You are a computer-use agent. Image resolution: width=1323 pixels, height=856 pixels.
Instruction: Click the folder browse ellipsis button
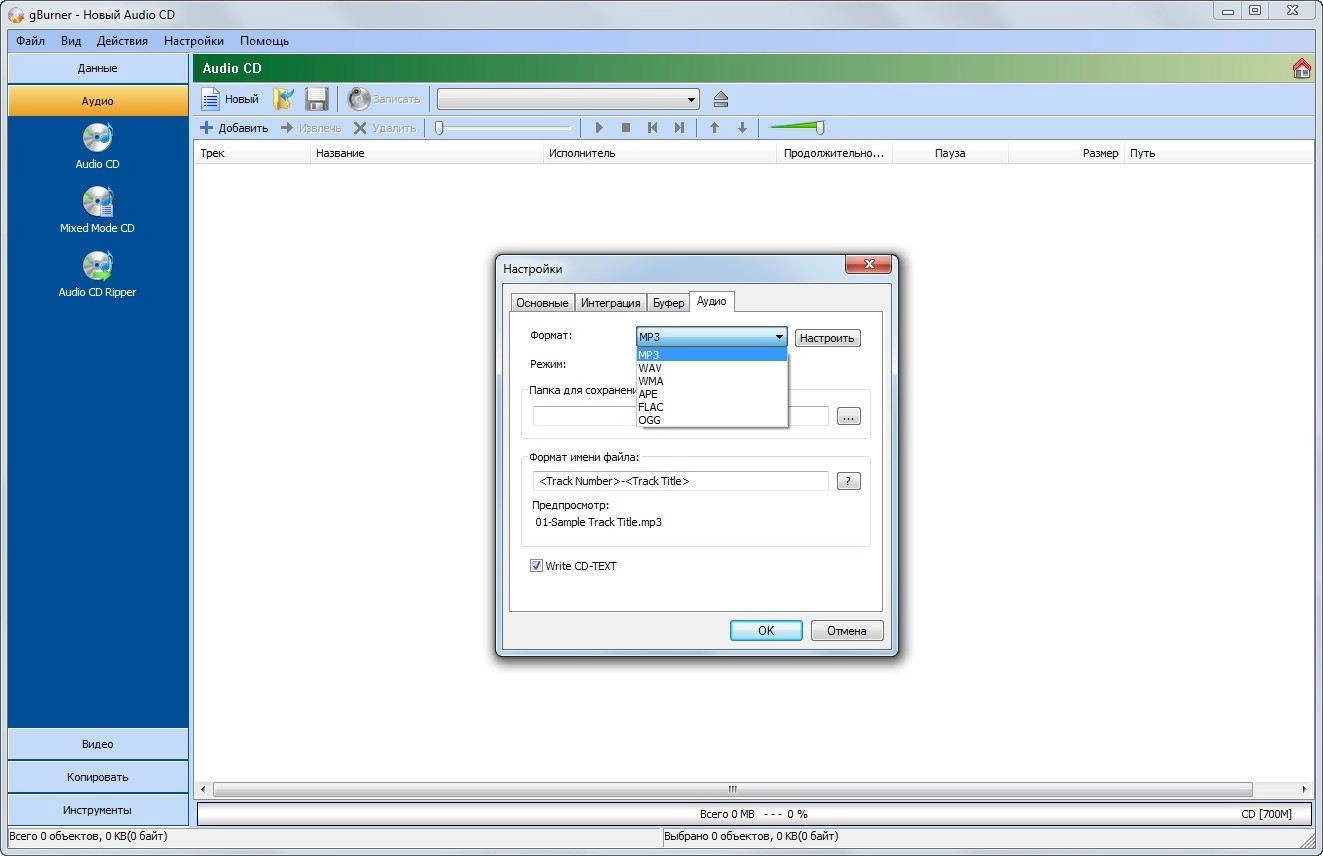[849, 417]
